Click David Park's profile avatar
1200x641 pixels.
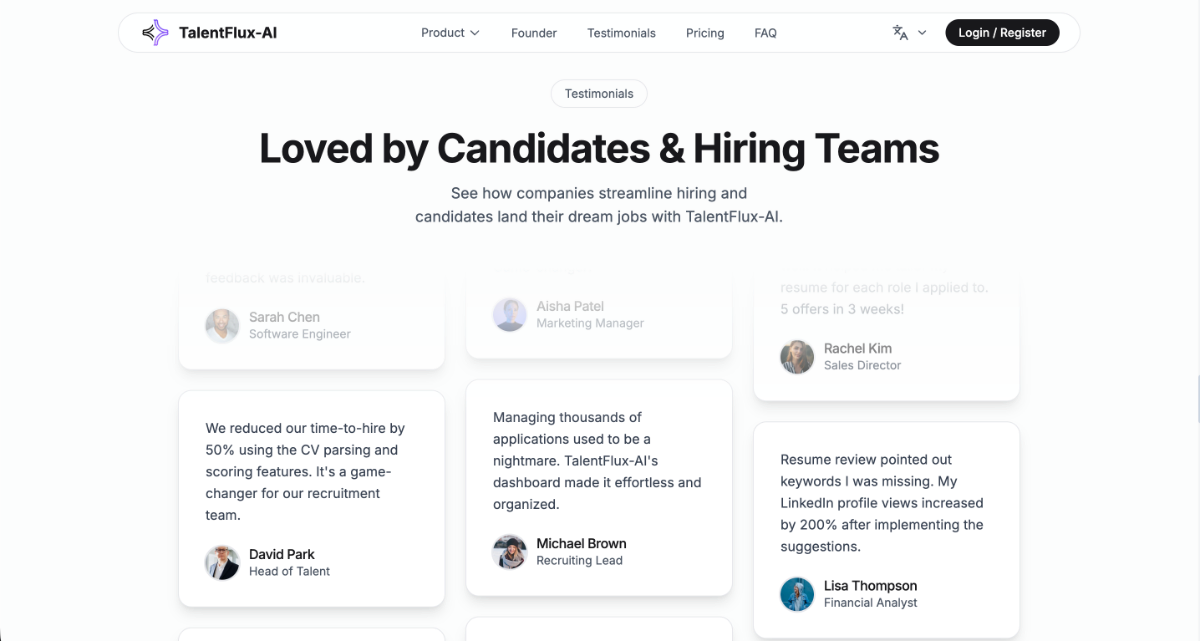[221, 563]
